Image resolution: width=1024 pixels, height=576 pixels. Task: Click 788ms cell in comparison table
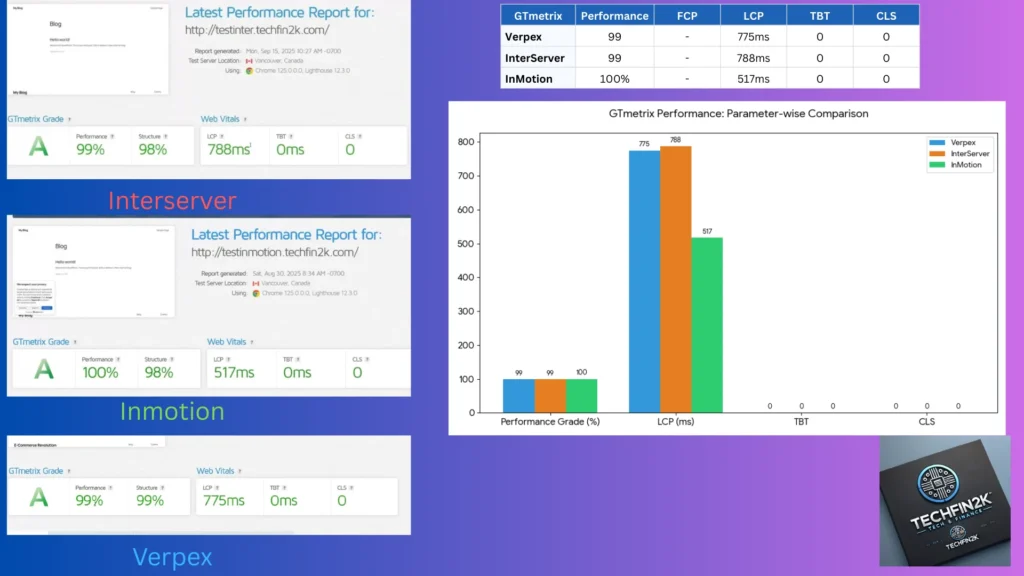753,58
